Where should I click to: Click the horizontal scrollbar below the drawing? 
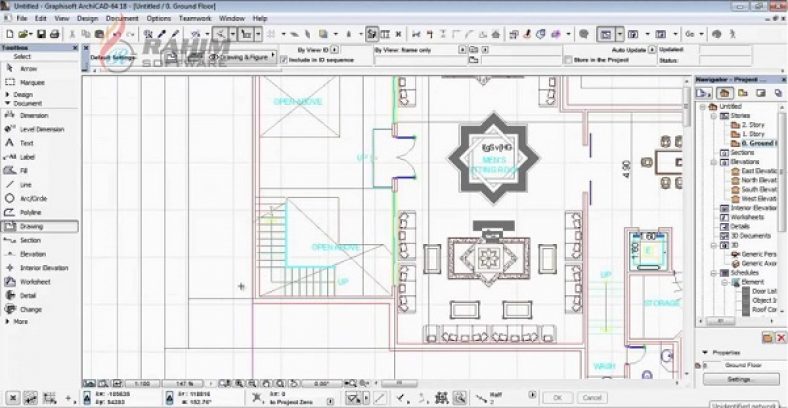tap(399, 383)
